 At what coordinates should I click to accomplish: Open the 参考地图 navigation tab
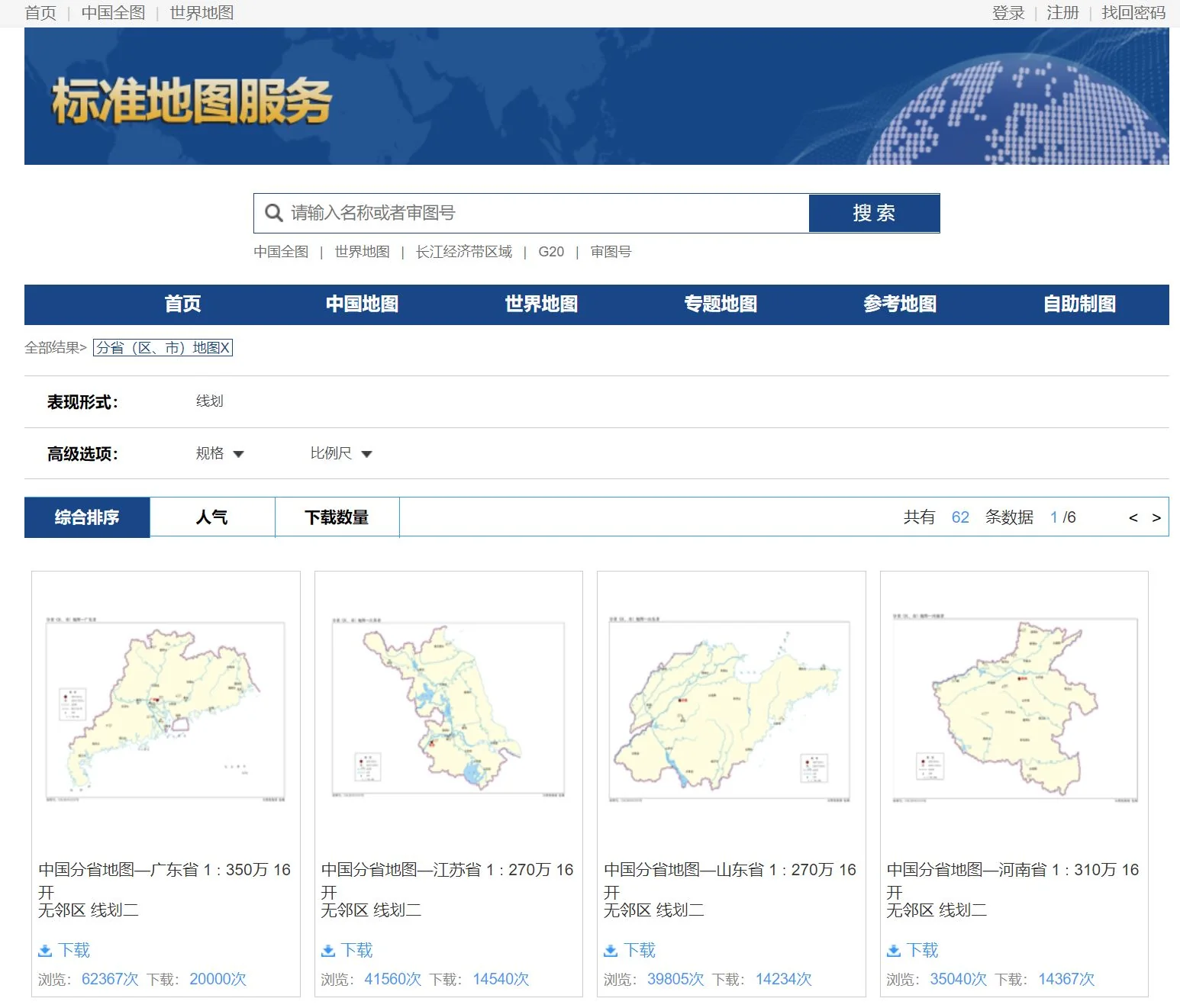[x=901, y=304]
